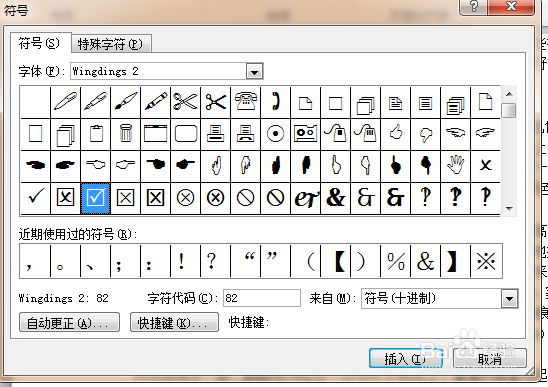Open the 快捷键(K)... shortcut key button

tap(174, 322)
